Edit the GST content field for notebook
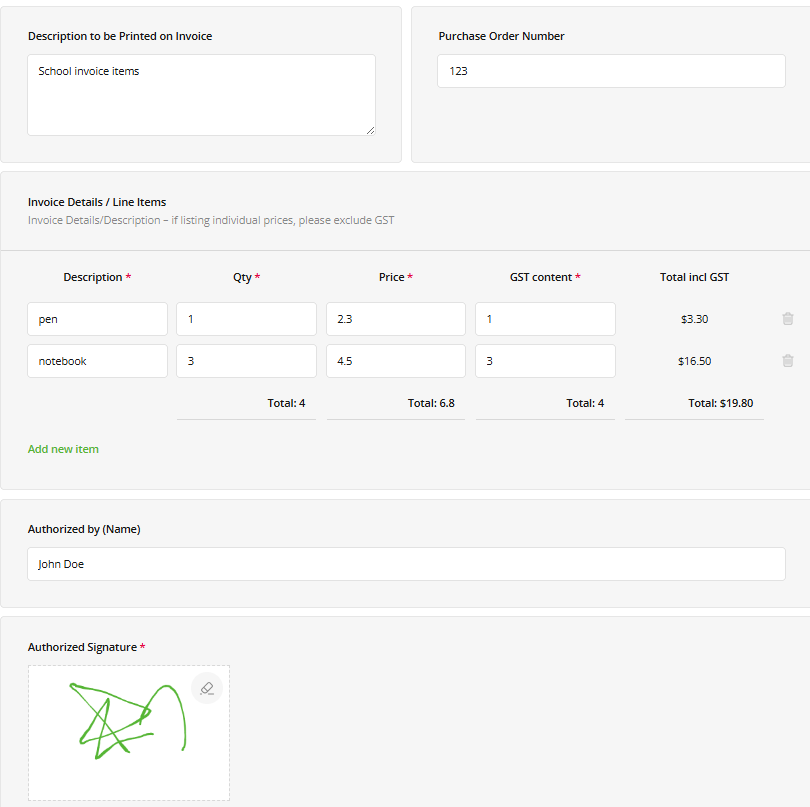Screen dimensions: 810x807 pyautogui.click(x=544, y=360)
